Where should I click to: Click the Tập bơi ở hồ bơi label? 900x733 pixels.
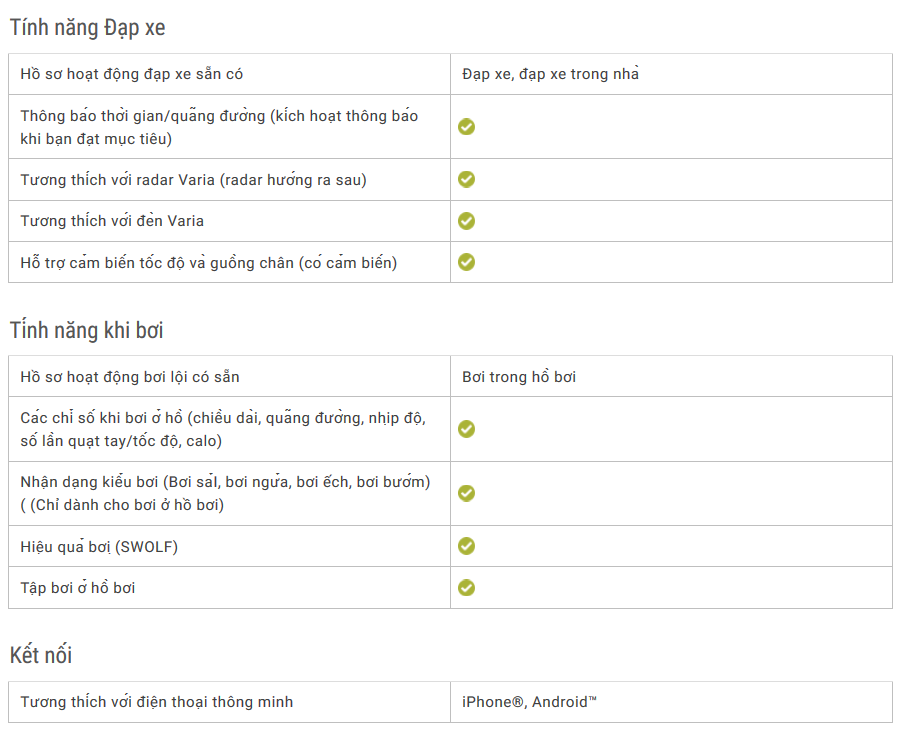click(x=78, y=588)
